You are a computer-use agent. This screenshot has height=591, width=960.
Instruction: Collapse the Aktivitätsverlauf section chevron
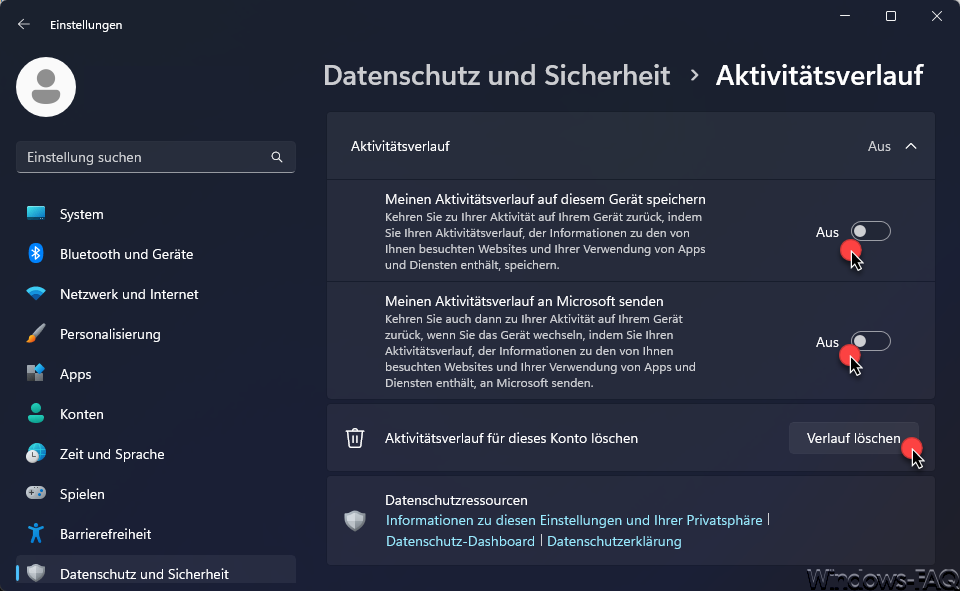click(911, 146)
